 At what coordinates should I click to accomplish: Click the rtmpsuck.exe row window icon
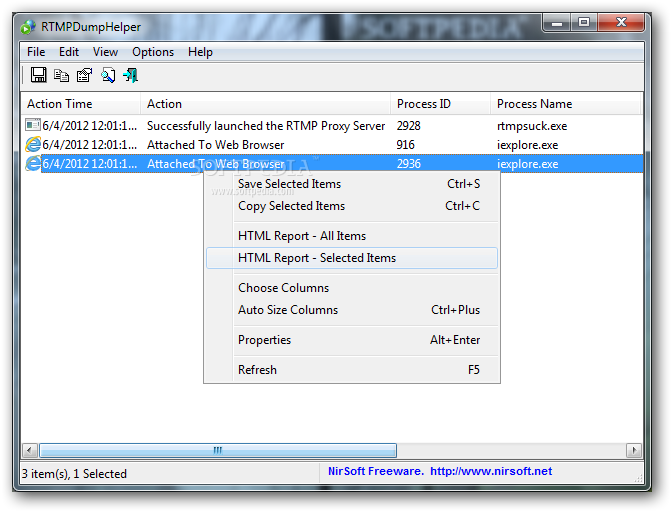(x=33, y=125)
